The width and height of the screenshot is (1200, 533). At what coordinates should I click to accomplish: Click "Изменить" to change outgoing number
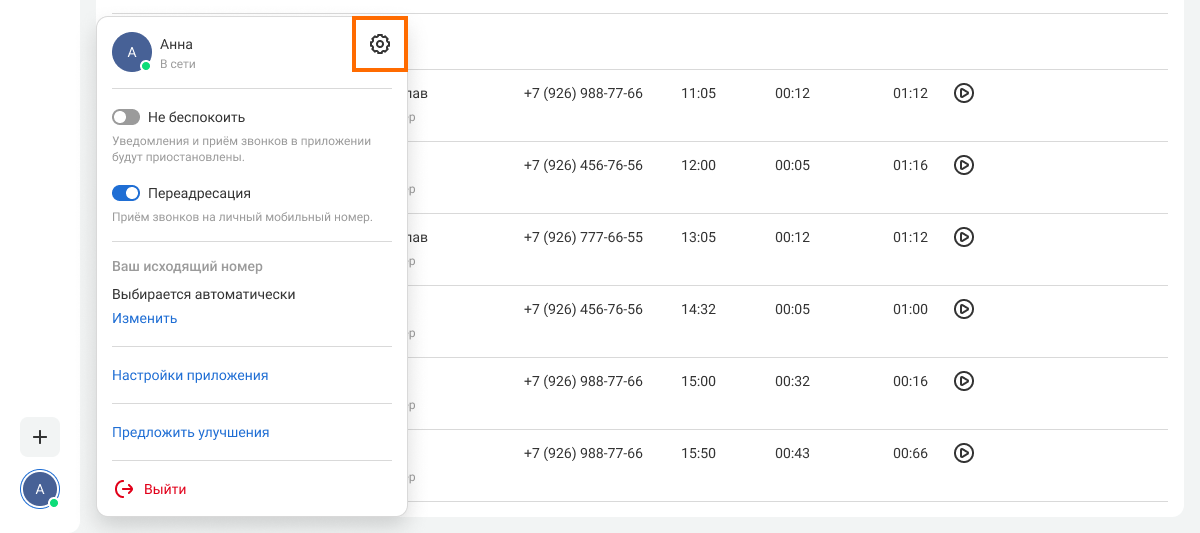(145, 318)
